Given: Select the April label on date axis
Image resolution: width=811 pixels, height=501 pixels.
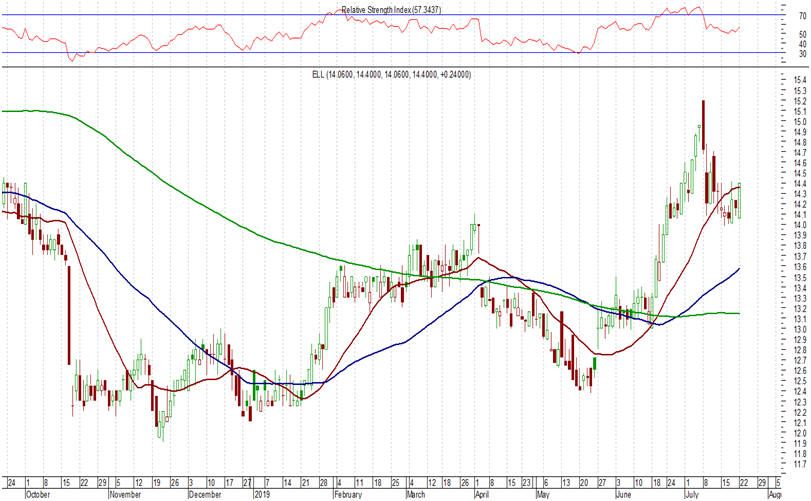Looking at the screenshot, I should coord(482,493).
